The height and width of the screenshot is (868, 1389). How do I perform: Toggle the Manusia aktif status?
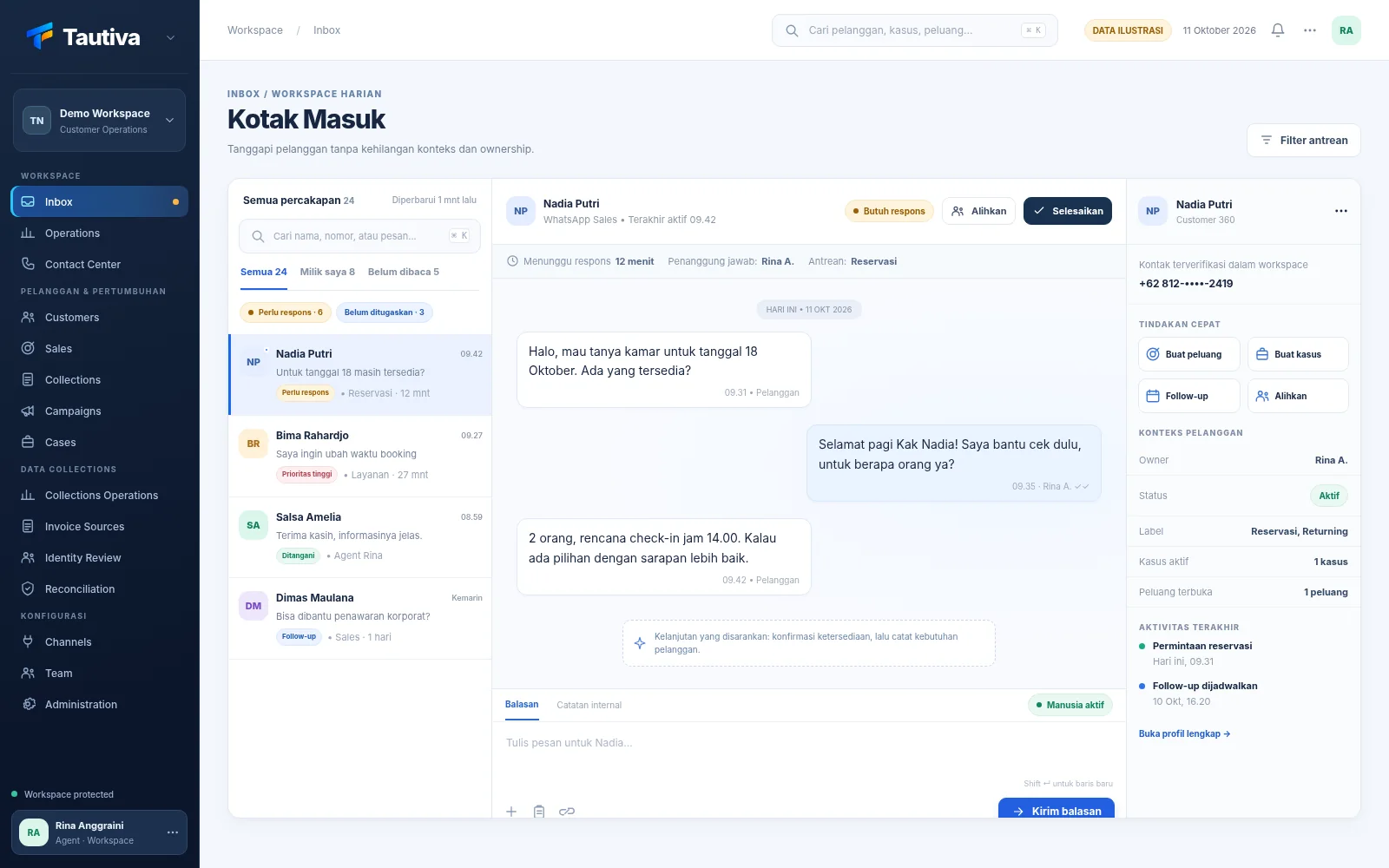click(x=1070, y=705)
